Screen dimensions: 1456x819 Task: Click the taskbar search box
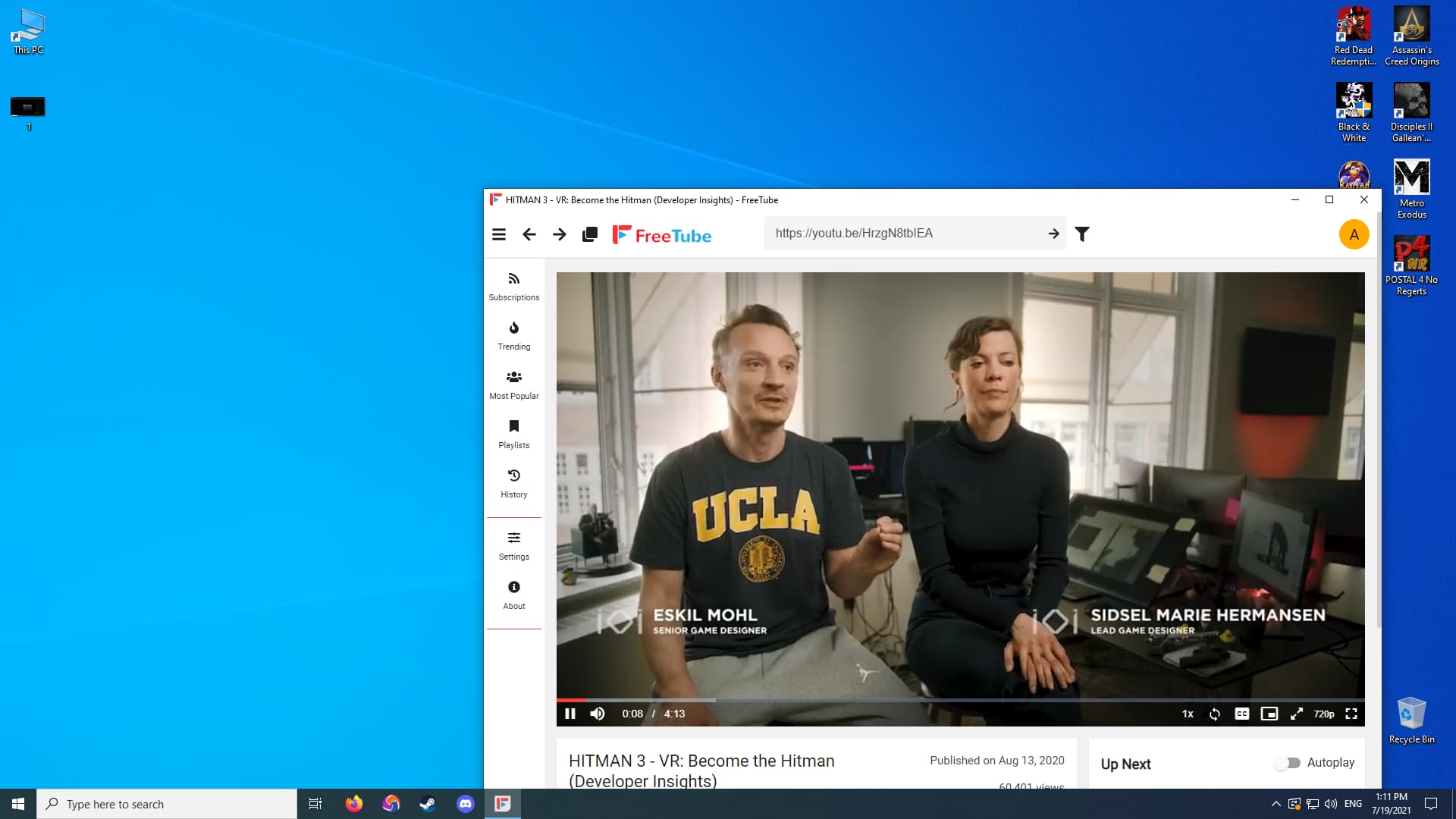pyautogui.click(x=167, y=804)
